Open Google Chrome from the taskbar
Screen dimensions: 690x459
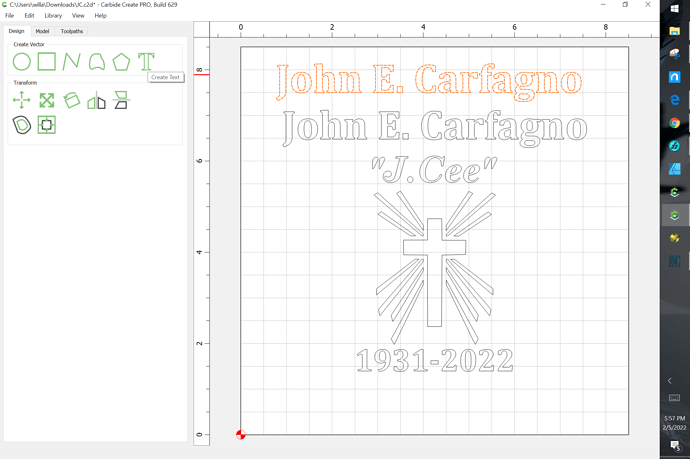click(x=674, y=123)
